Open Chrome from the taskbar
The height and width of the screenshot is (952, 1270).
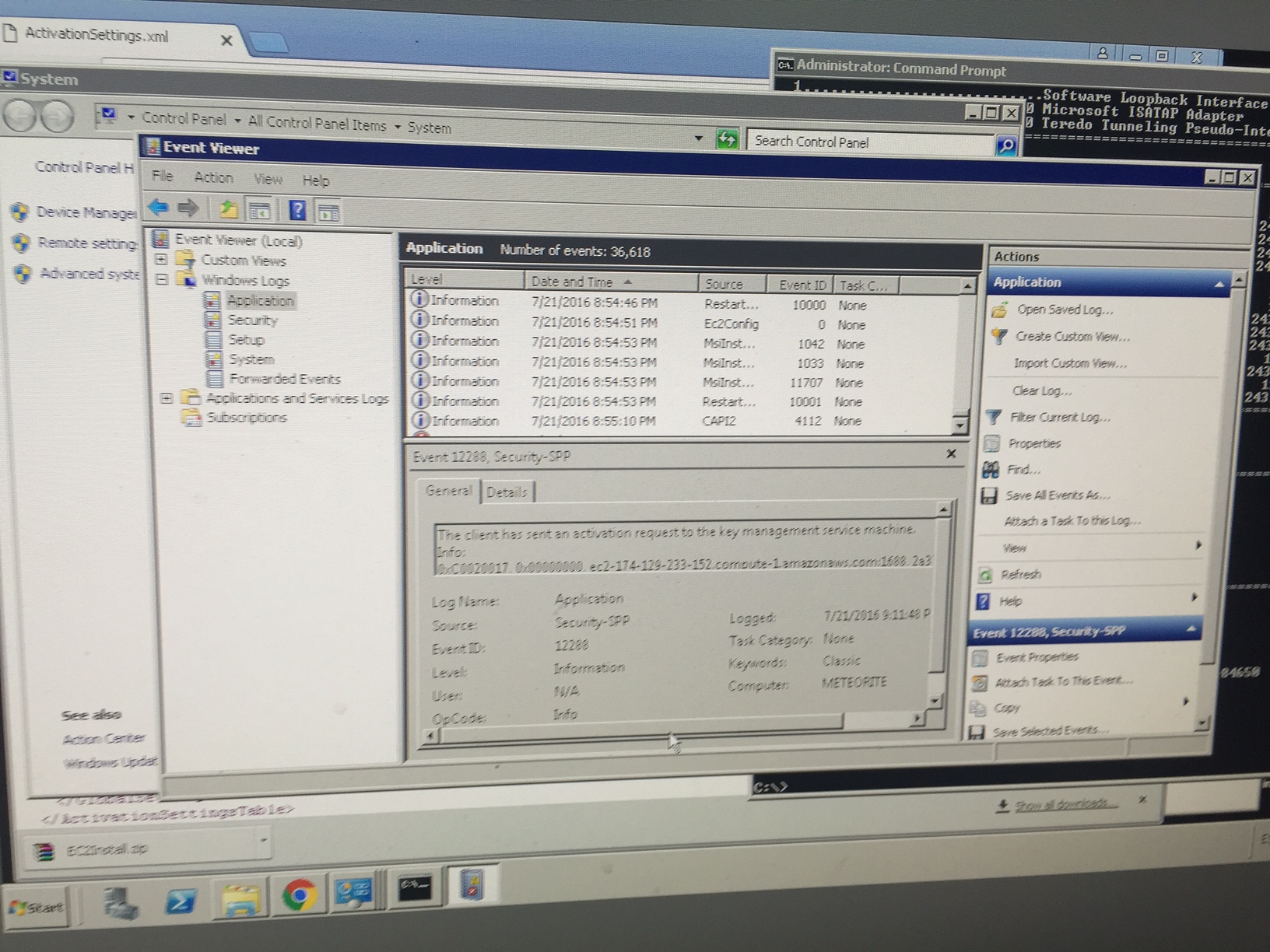coord(299,894)
